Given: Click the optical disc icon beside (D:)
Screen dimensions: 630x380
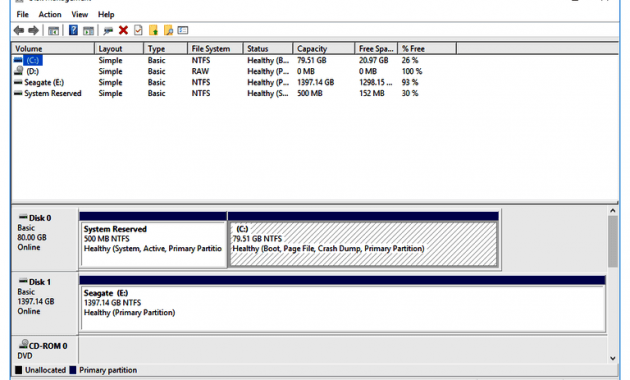Looking at the screenshot, I should click(18, 71).
